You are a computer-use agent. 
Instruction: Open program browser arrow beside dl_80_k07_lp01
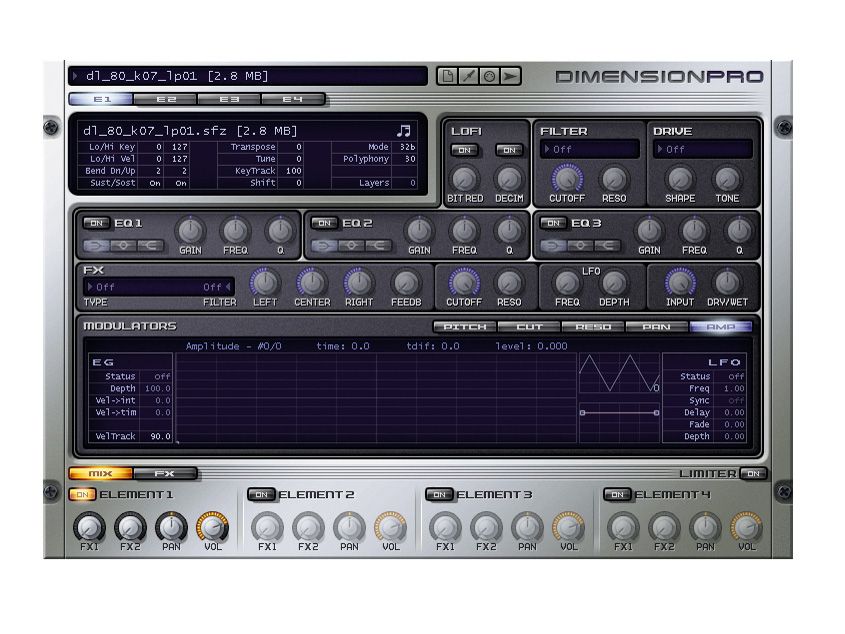[x=75, y=76]
